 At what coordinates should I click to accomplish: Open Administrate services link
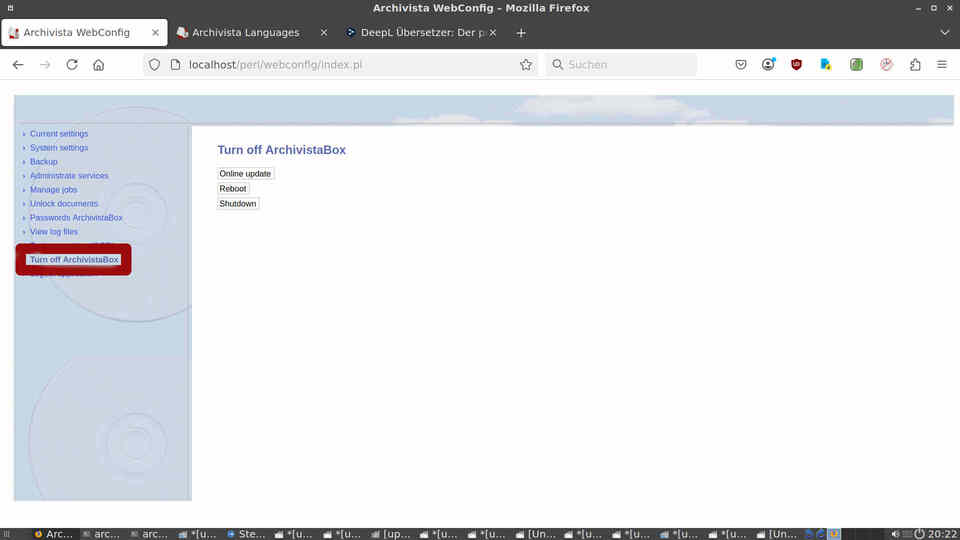(69, 176)
